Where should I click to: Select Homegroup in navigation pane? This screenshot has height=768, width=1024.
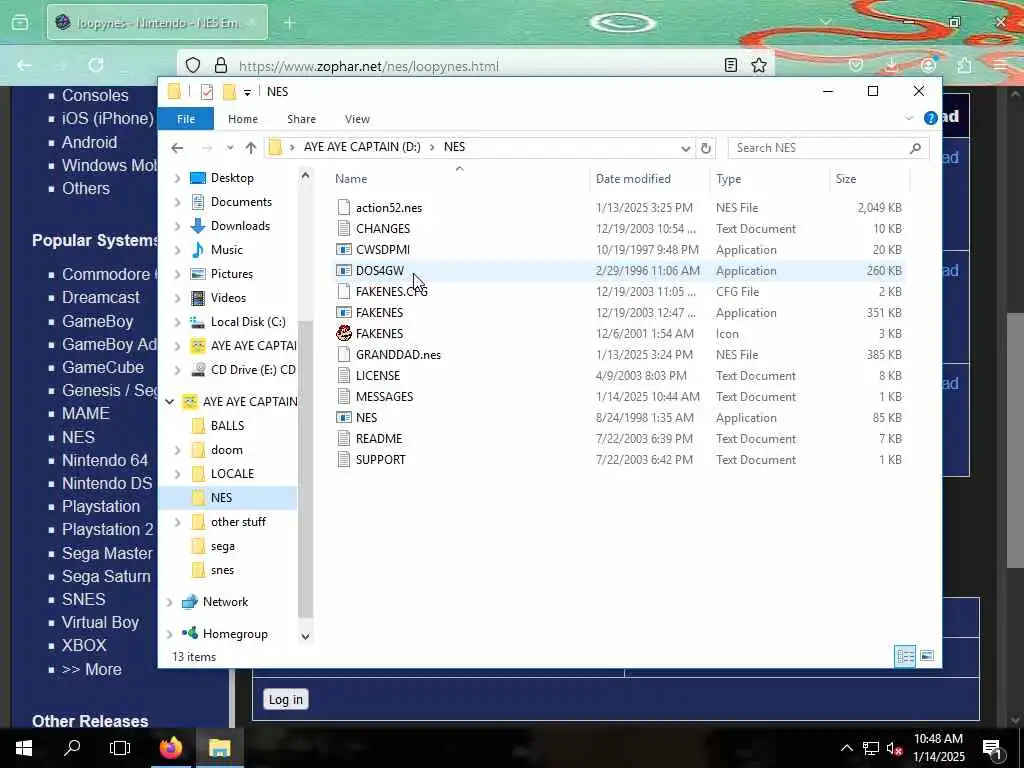pyautogui.click(x=235, y=634)
